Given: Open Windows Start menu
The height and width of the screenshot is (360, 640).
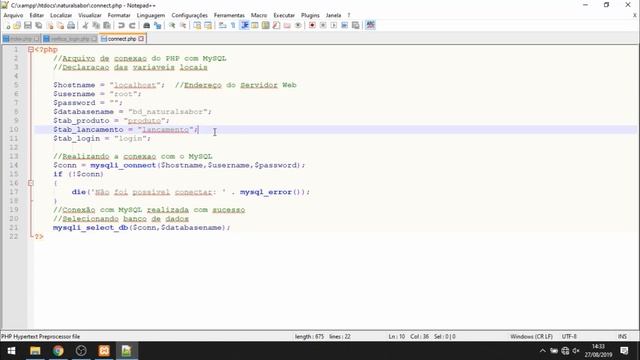Looking at the screenshot, I should coord(11,351).
